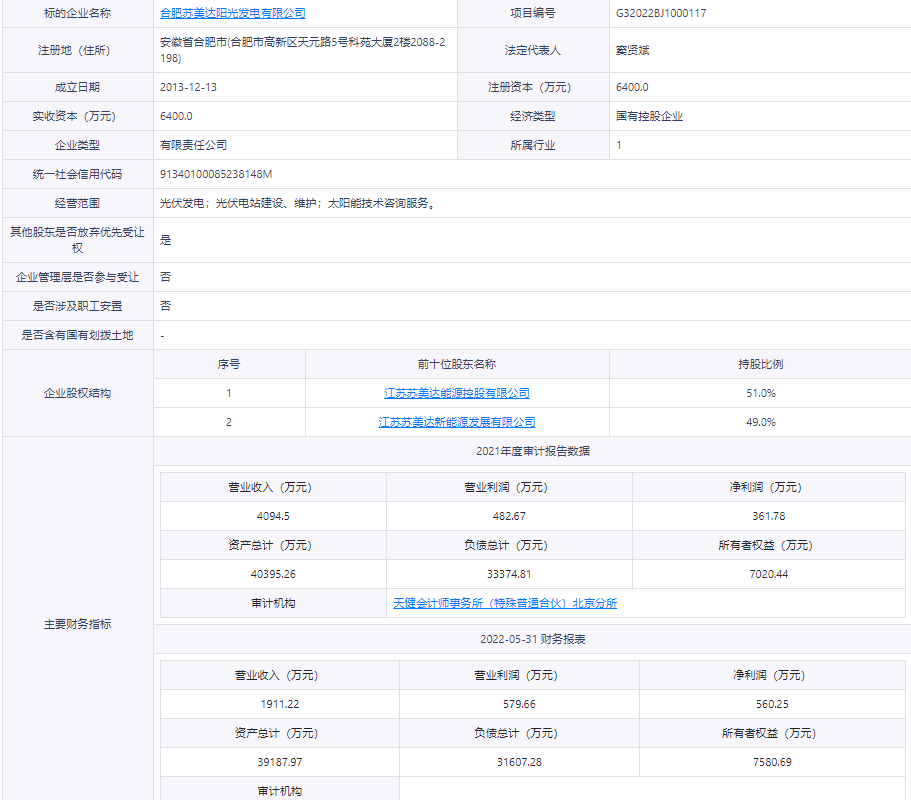Select 2022 total liabilities 31607.28
This screenshot has height=800, width=911.
pyautogui.click(x=519, y=763)
